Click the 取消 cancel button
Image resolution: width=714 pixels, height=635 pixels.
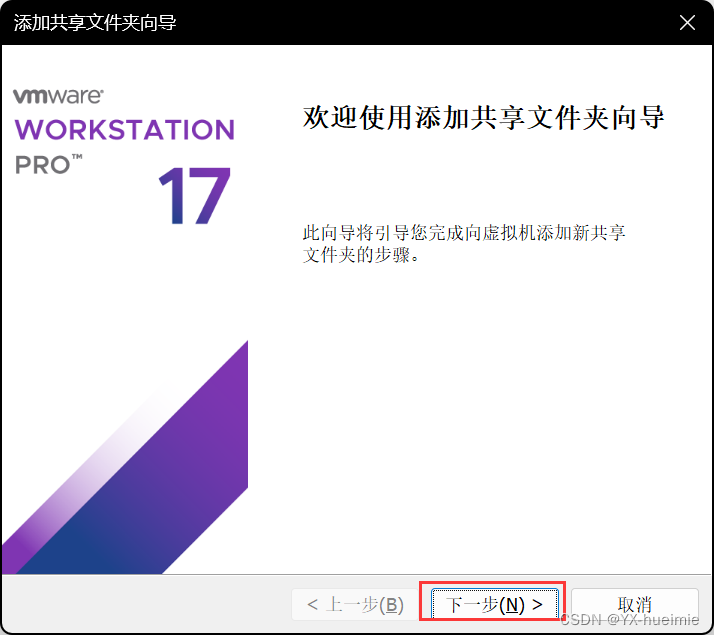(x=635, y=604)
